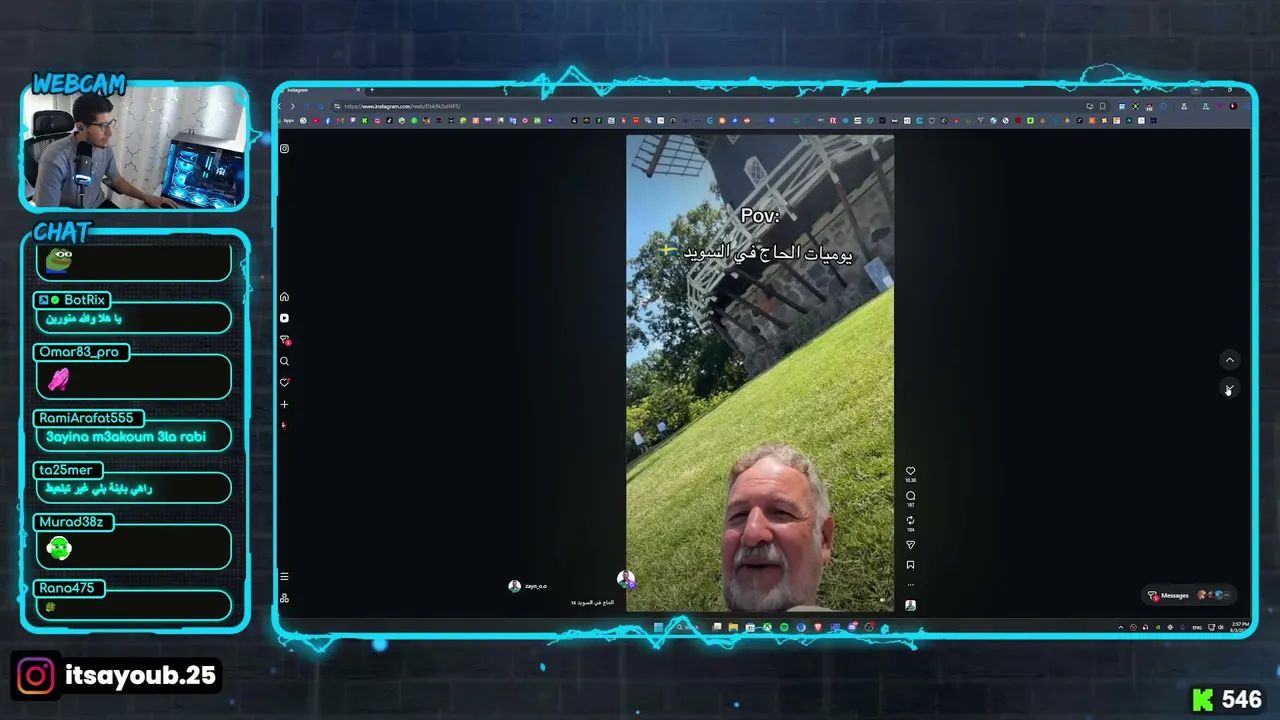Open the Meta apps icon in the sidebar

pos(284,598)
